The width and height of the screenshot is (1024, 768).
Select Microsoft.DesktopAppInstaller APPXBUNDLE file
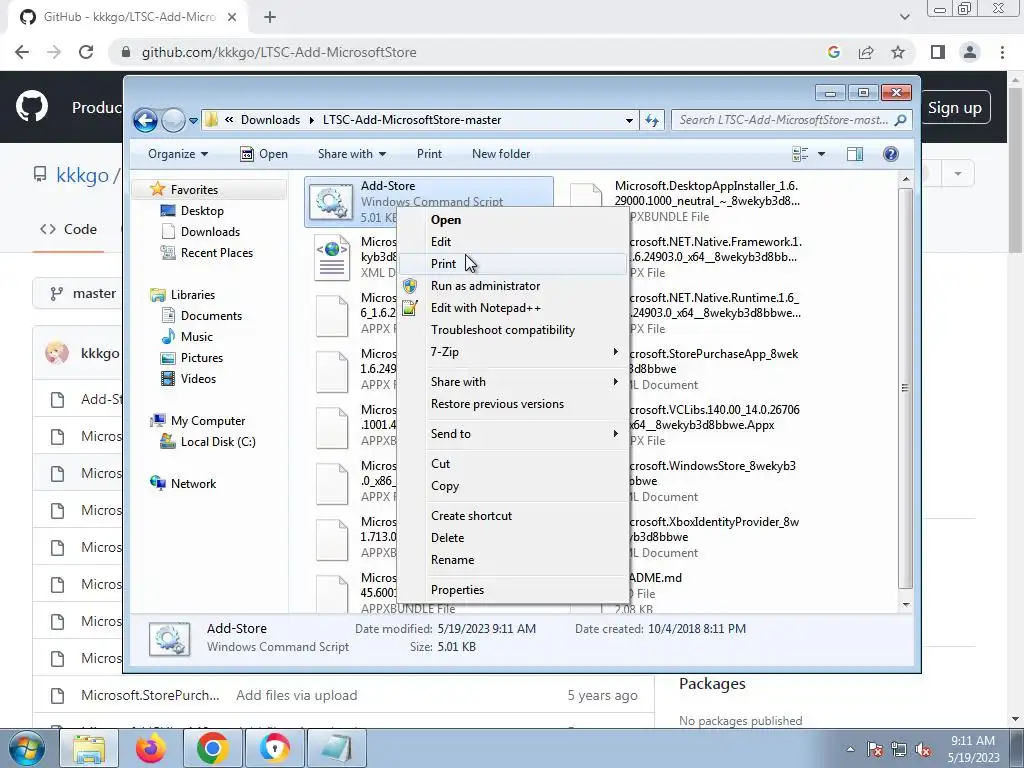(706, 193)
